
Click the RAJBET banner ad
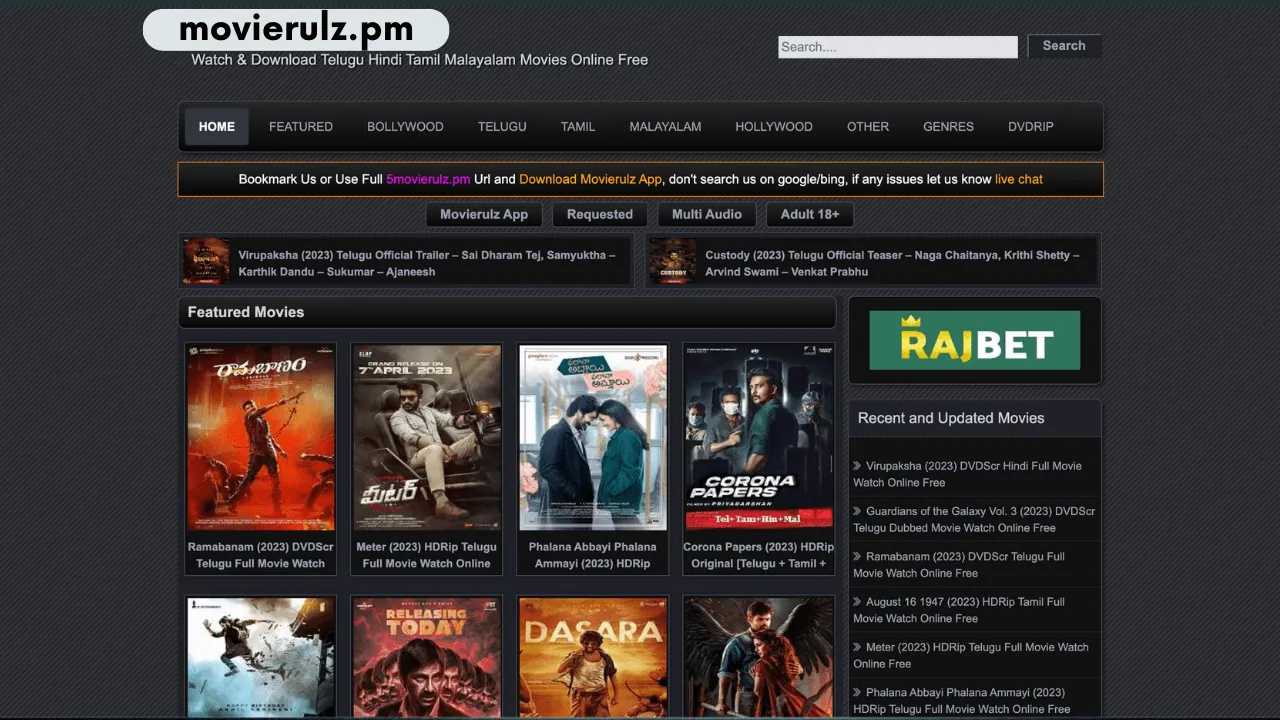click(x=975, y=340)
